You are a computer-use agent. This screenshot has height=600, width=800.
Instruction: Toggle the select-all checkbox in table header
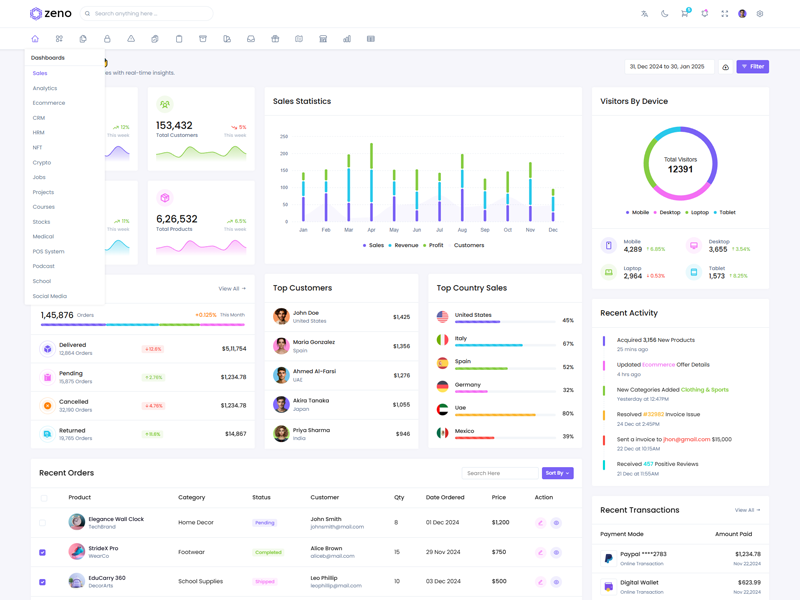(44, 498)
